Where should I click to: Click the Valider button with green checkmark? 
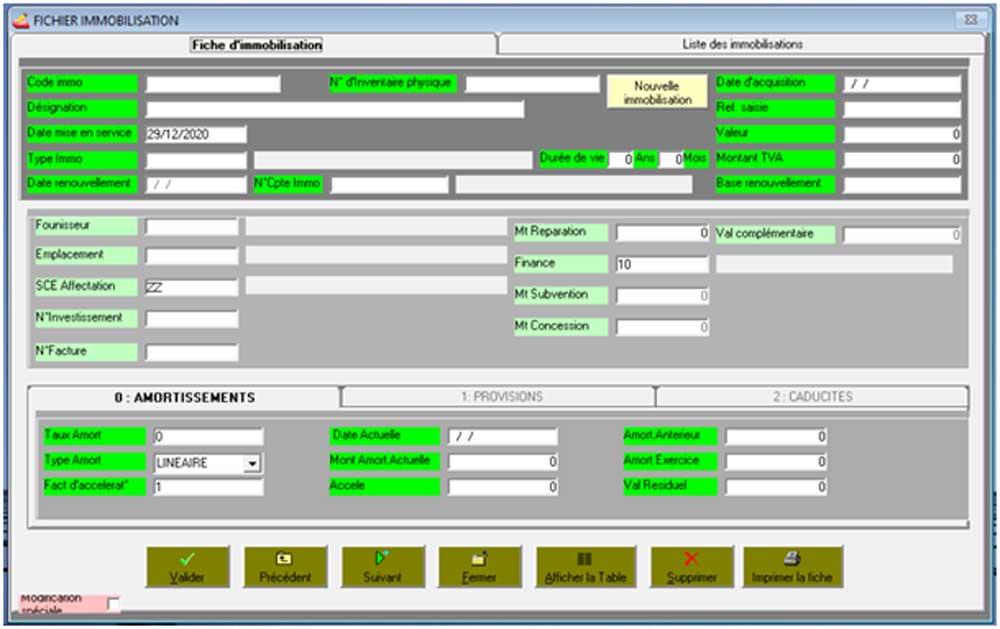coord(187,567)
